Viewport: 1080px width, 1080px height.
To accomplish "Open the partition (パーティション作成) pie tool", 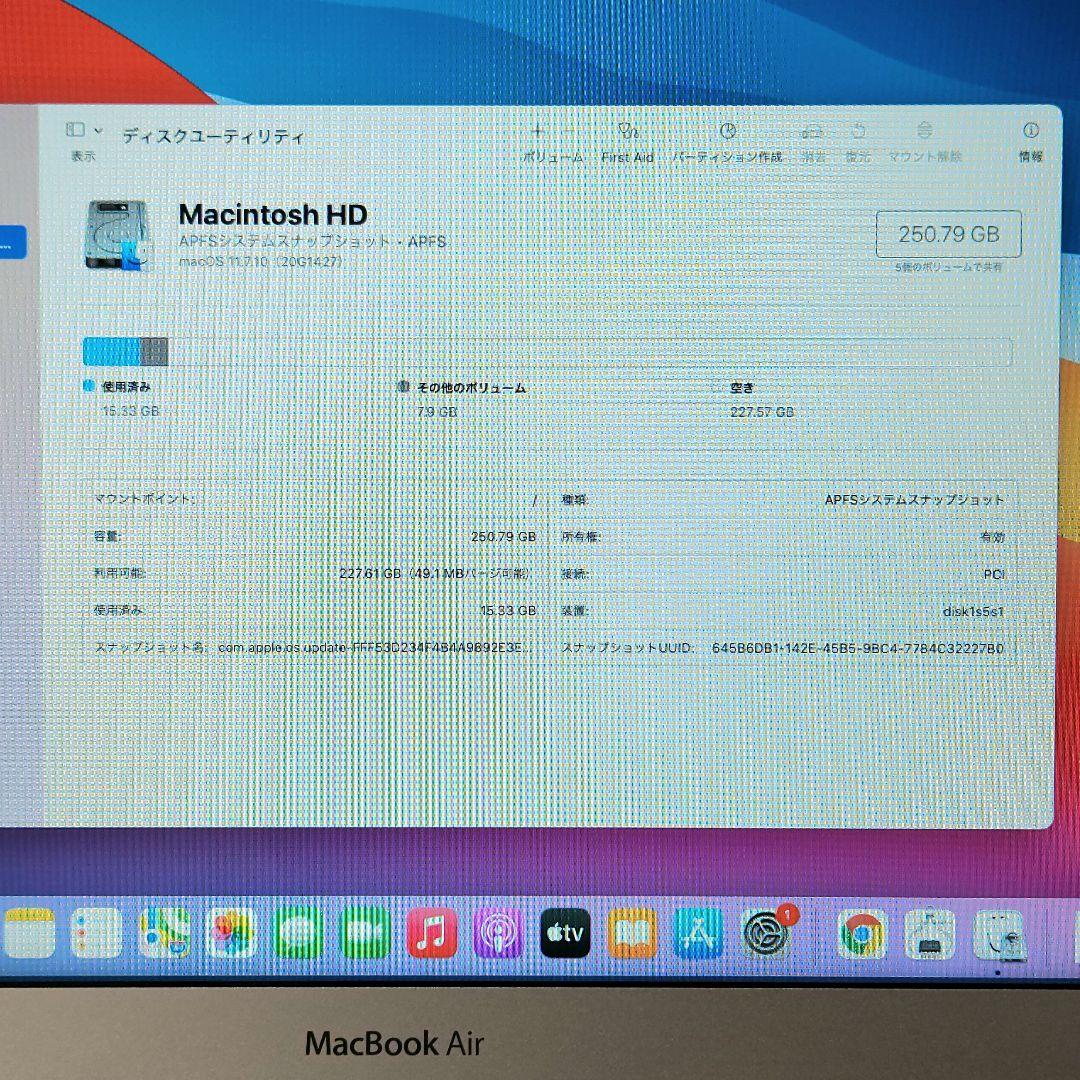I will pyautogui.click(x=728, y=131).
